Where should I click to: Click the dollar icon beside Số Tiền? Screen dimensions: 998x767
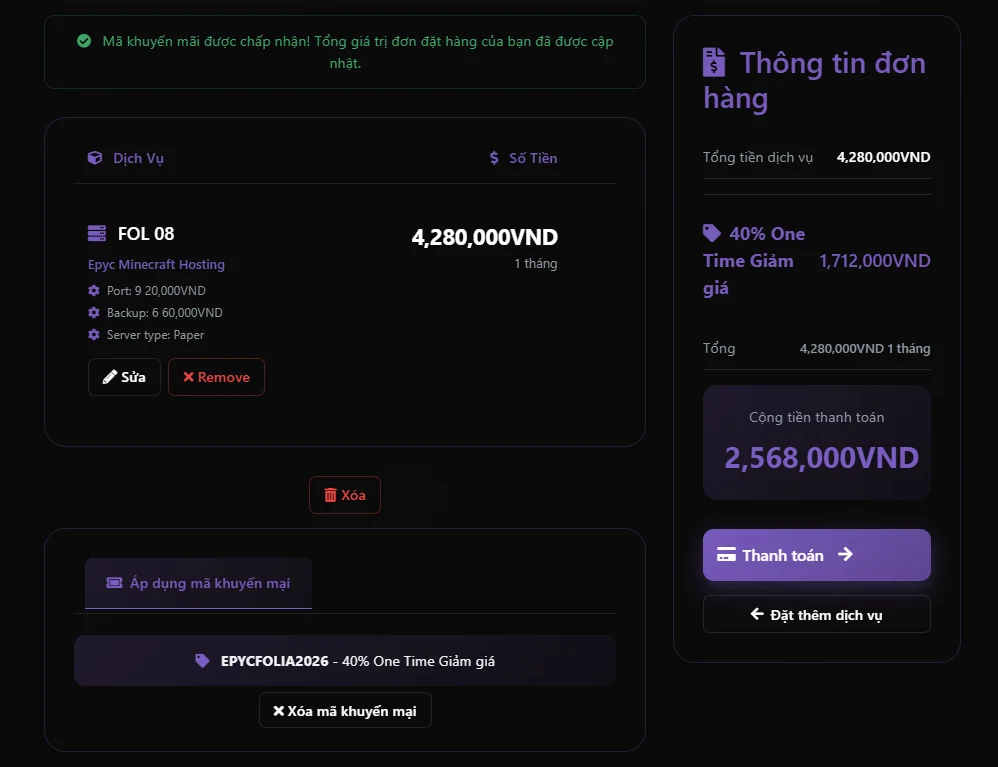(494, 158)
